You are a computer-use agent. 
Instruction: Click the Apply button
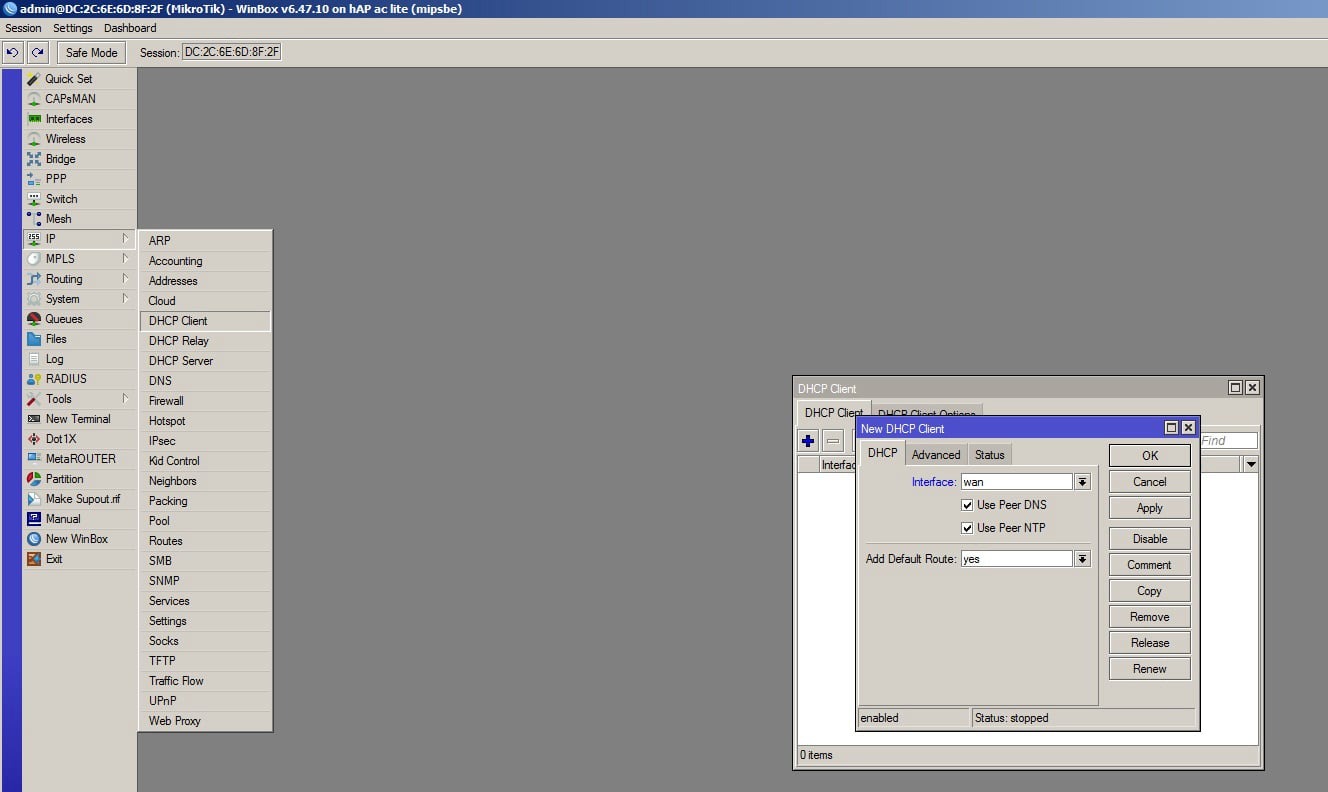click(x=1149, y=508)
